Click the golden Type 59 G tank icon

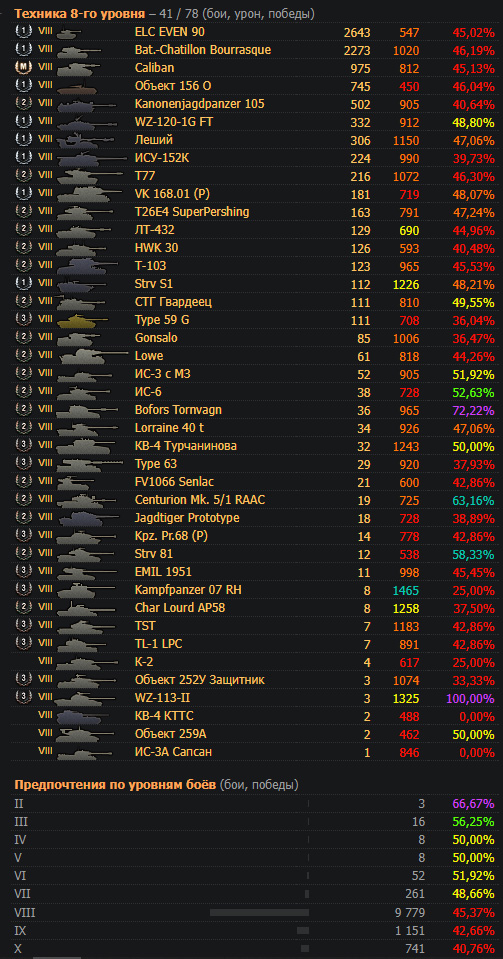click(x=81, y=320)
